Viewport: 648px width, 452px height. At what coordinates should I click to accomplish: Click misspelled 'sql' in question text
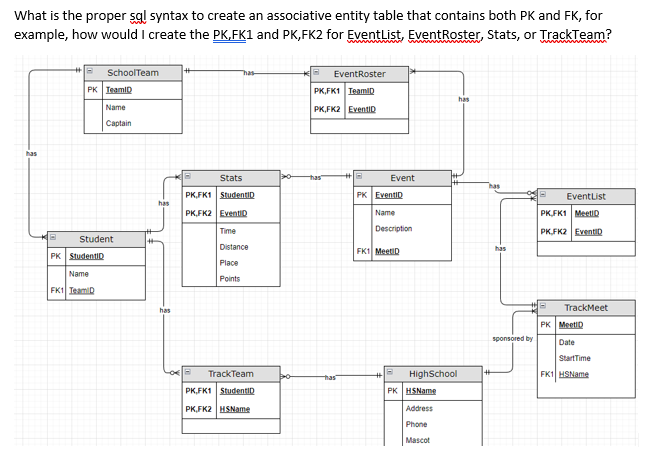pyautogui.click(x=138, y=16)
